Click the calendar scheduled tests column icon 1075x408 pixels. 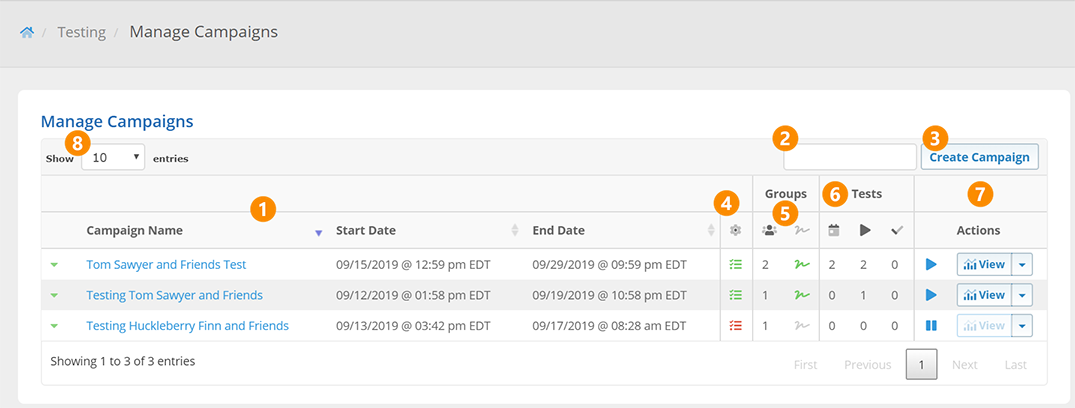834,230
